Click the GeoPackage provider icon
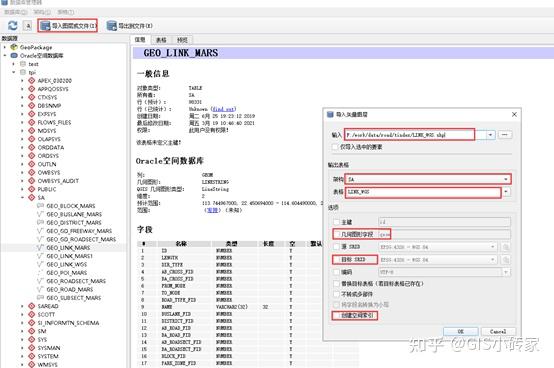 (14, 47)
